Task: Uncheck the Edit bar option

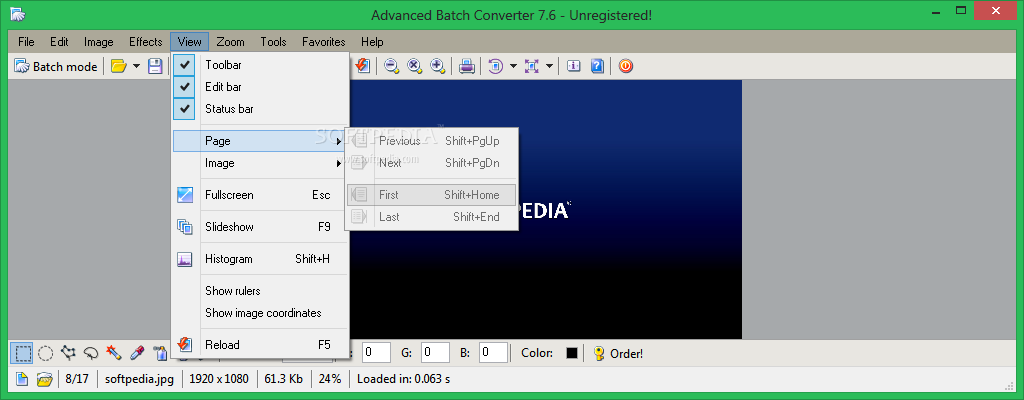Action: [x=260, y=87]
